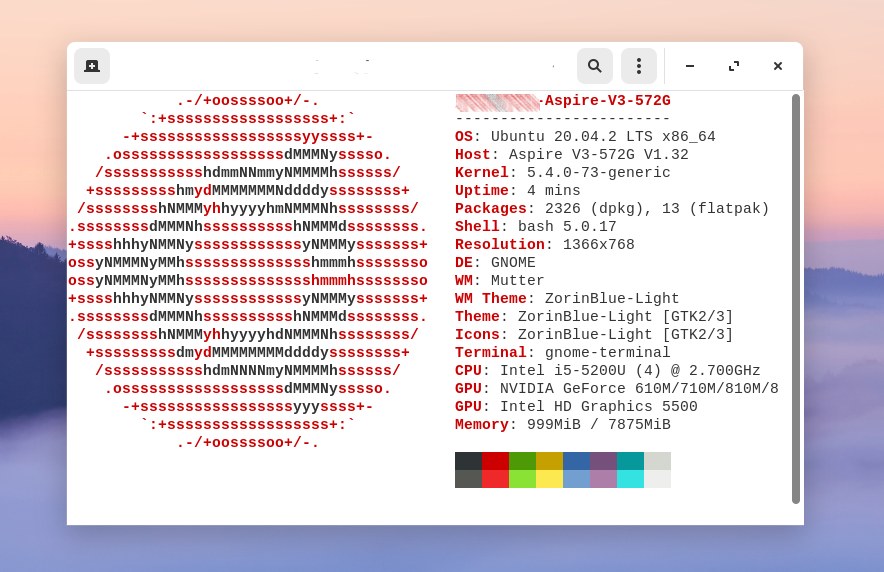
Task: Select the dark green swatch in top row
Action: pos(522,461)
